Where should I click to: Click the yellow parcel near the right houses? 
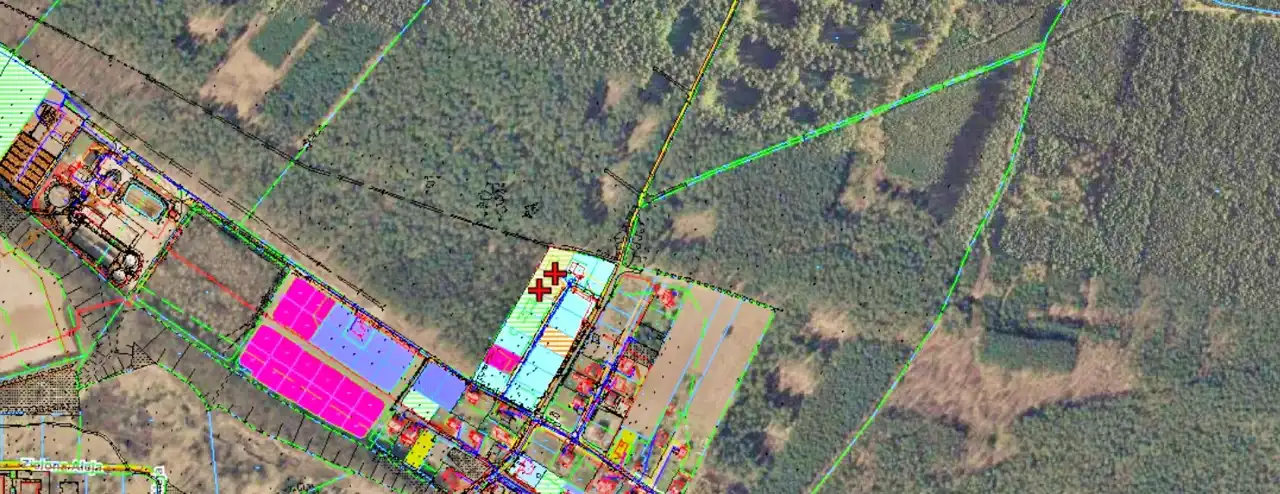coord(622,446)
